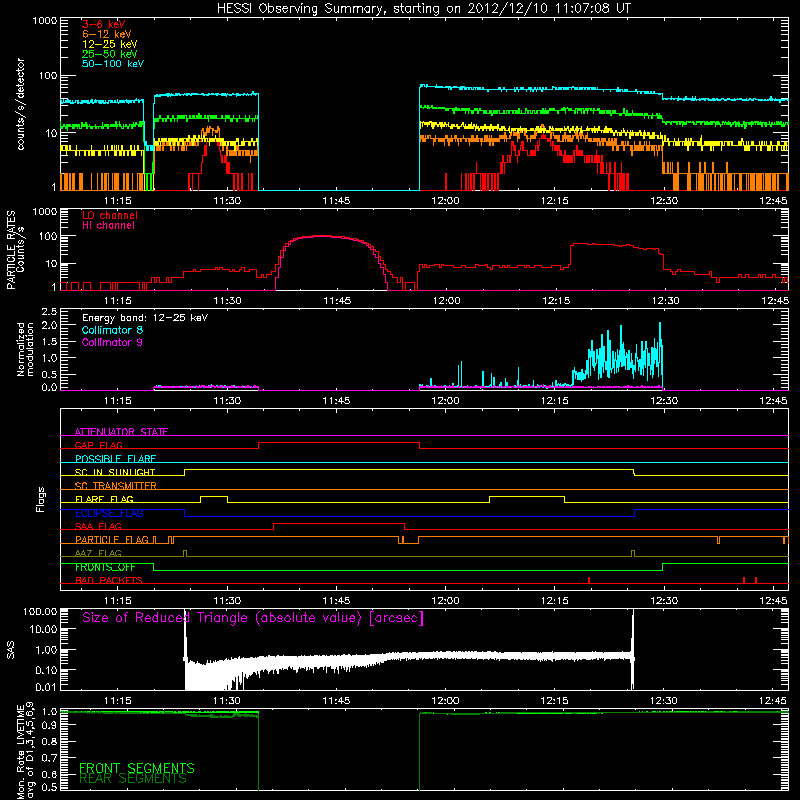Click the 12:15 tick label under flags panel
The height and width of the screenshot is (800, 800).
pyautogui.click(x=555, y=601)
